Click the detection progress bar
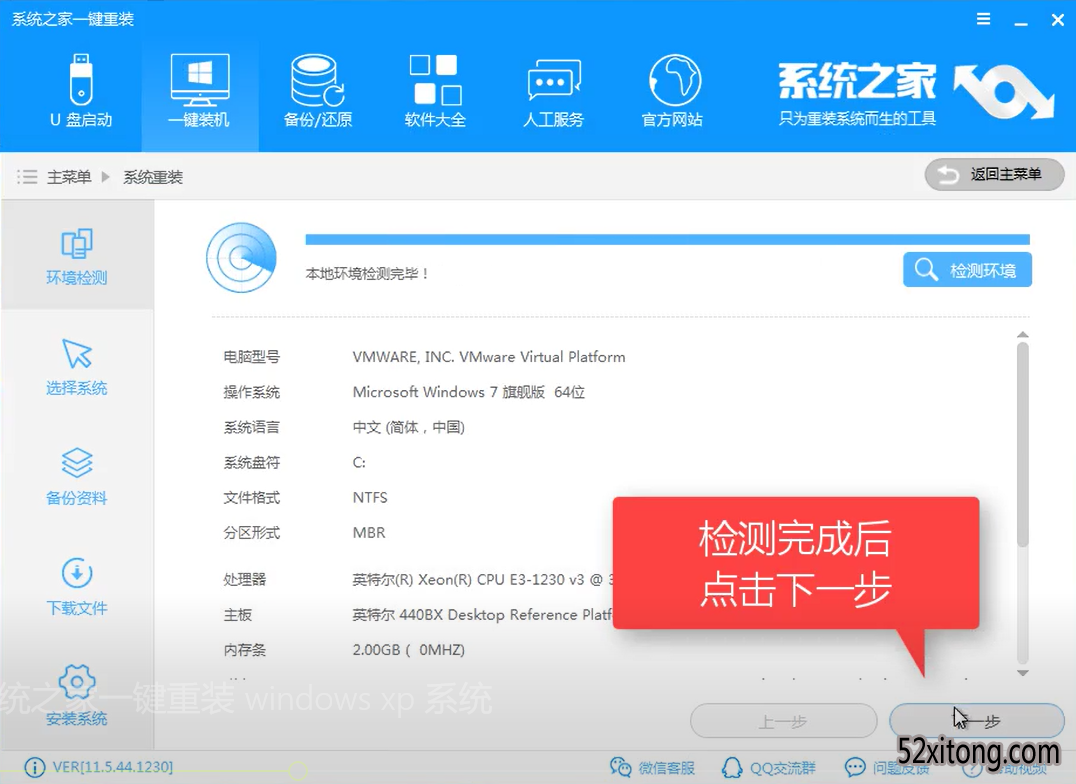The height and width of the screenshot is (784, 1076). [667, 239]
